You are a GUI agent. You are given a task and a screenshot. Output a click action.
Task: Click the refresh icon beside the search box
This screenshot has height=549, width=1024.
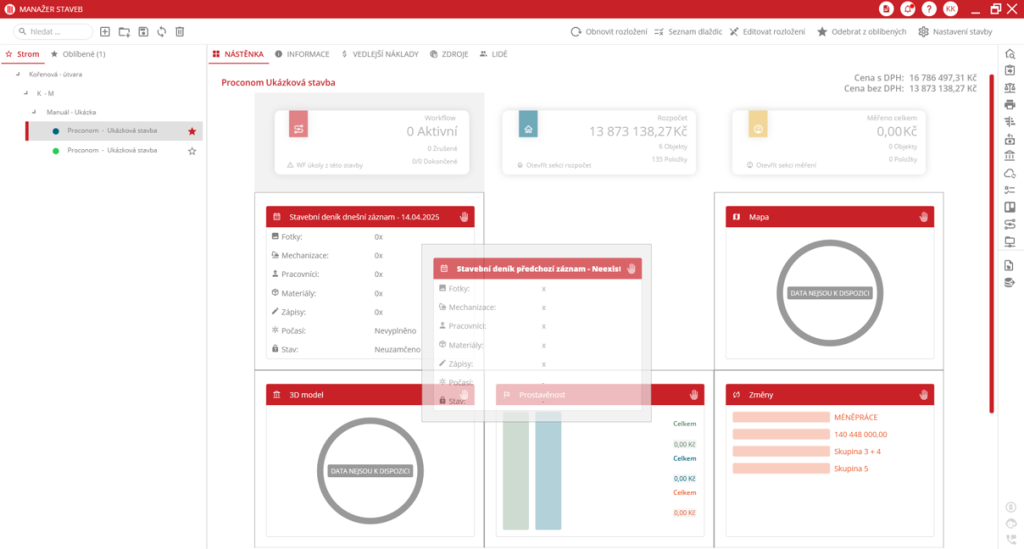[162, 32]
